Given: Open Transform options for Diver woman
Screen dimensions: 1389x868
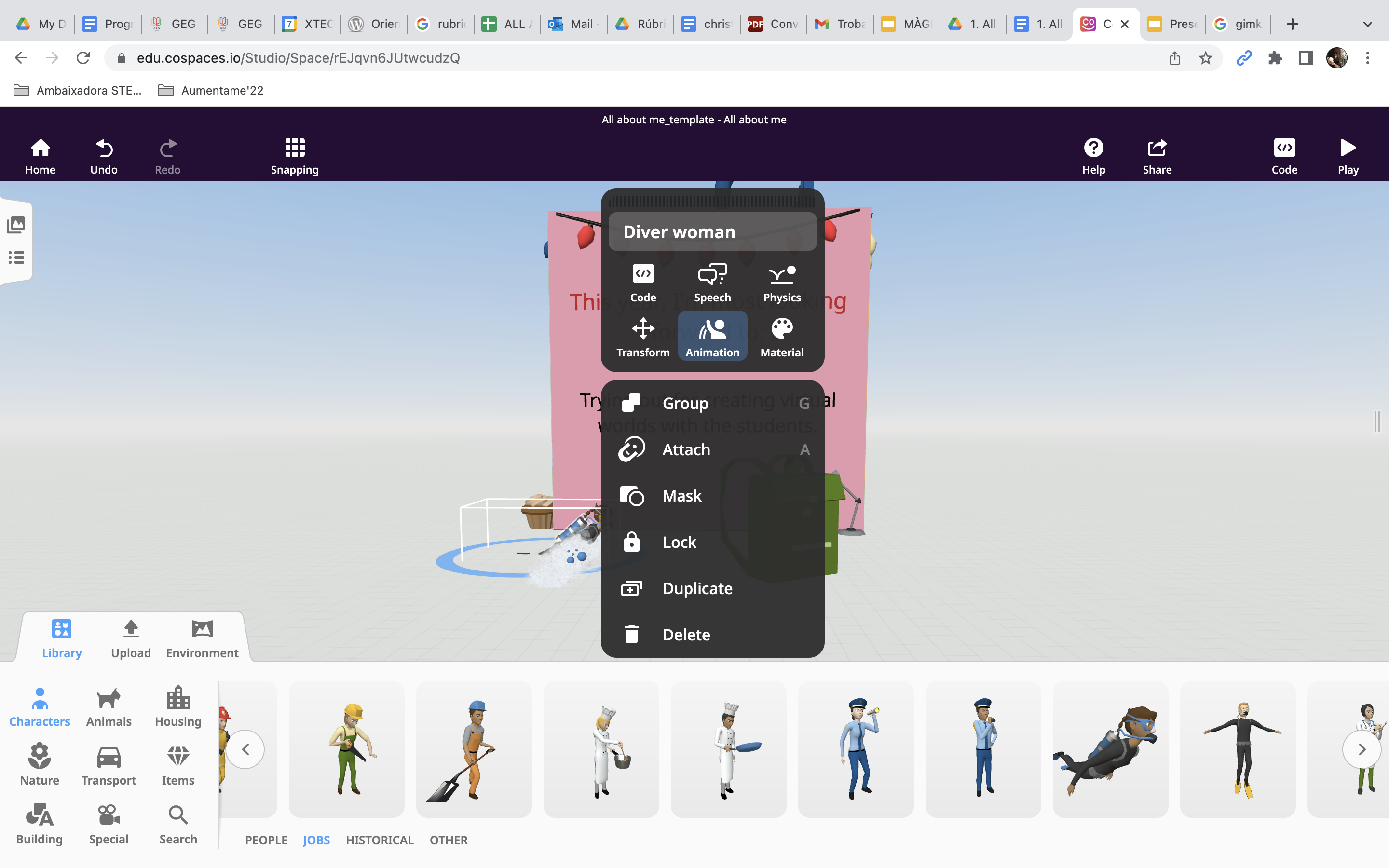Looking at the screenshot, I should [x=643, y=337].
